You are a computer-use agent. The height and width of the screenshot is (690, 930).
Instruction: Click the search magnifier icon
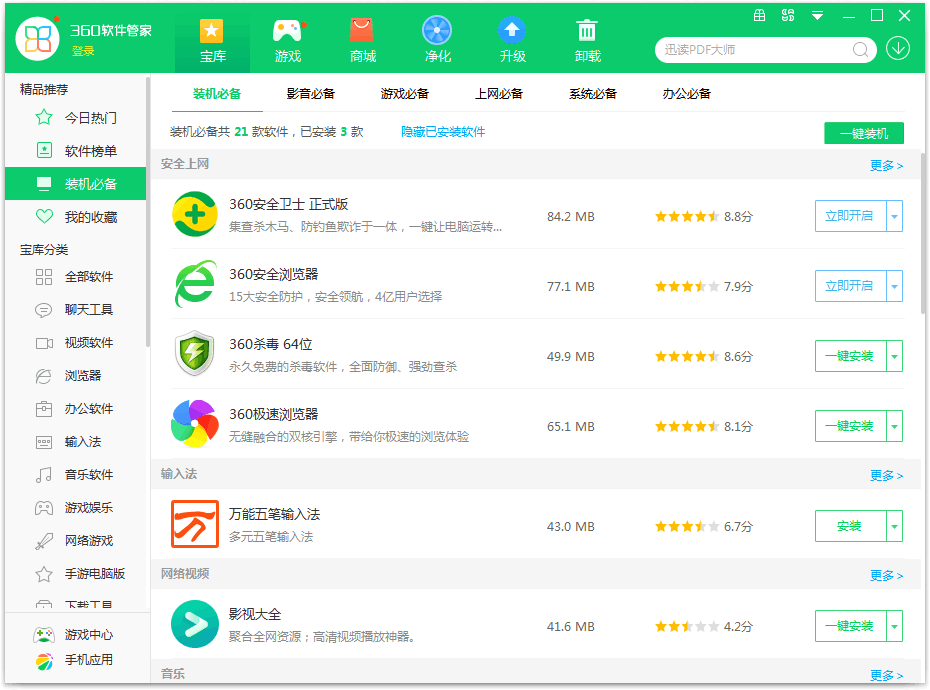861,50
